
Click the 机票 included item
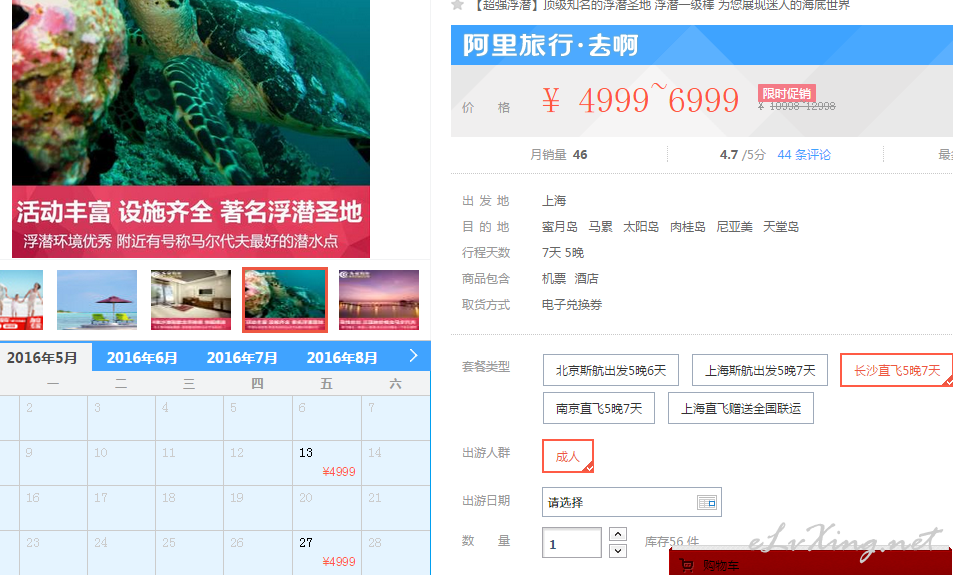(x=554, y=278)
